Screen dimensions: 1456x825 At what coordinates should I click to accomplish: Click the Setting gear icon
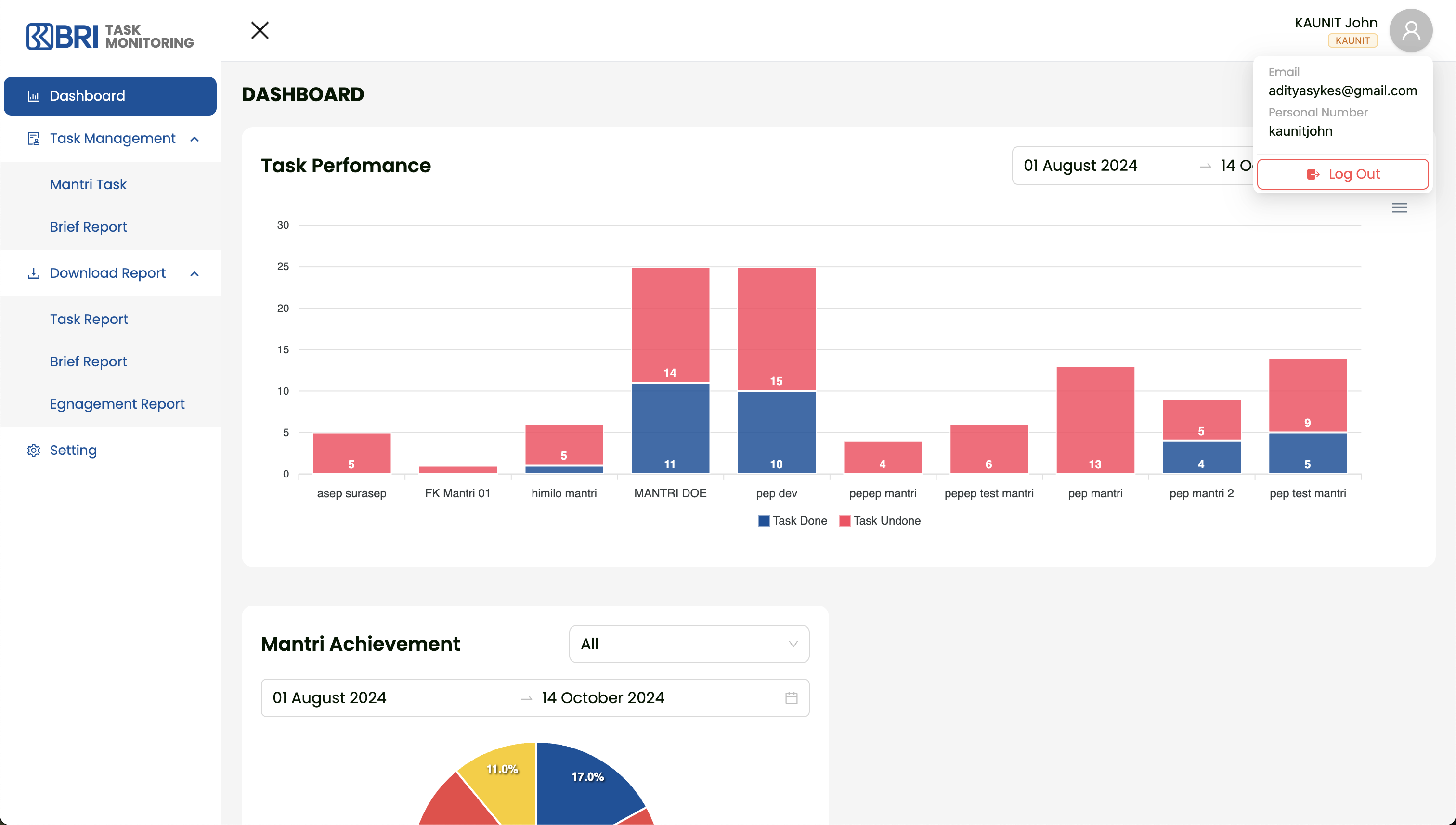click(x=33, y=451)
